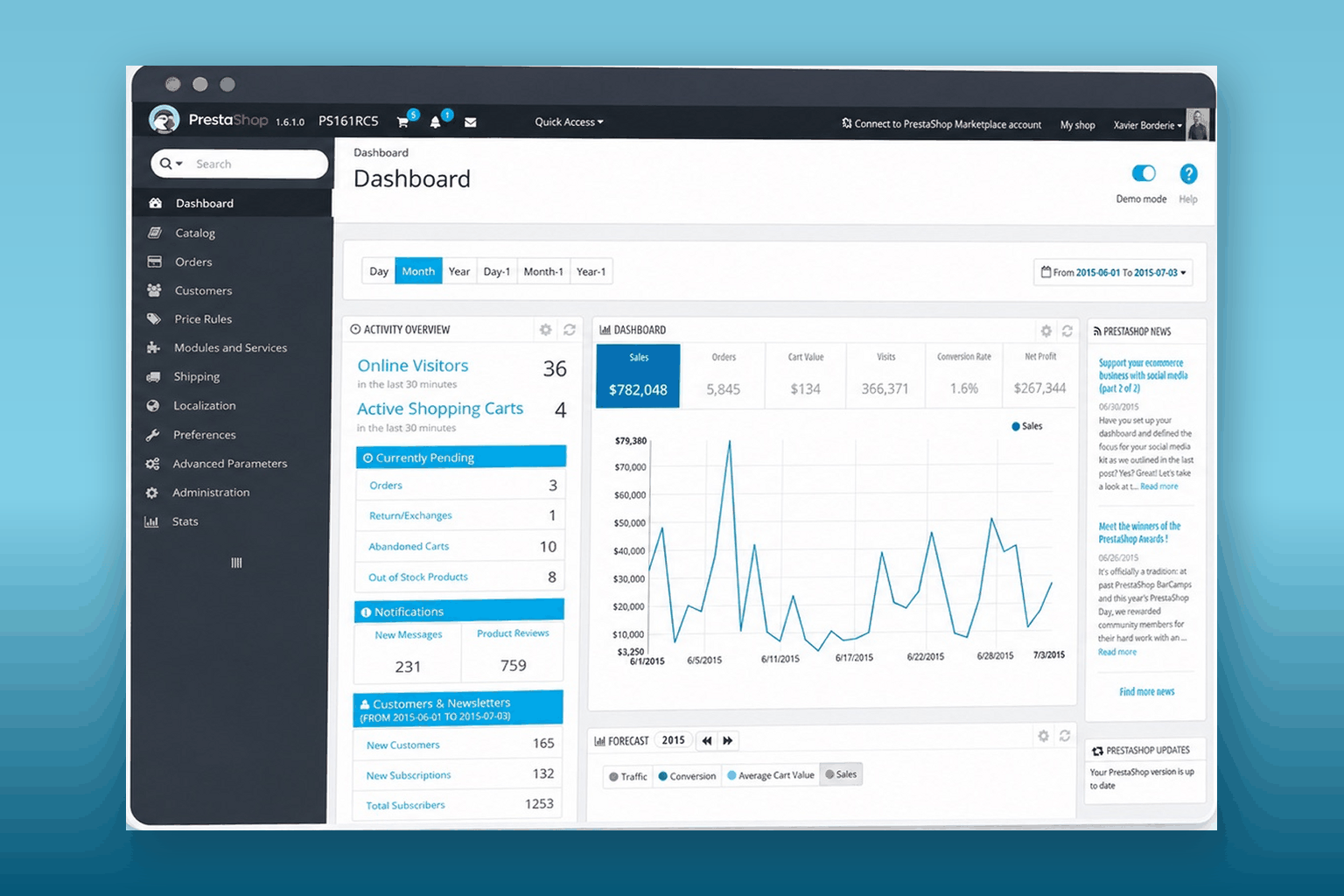Open Advanced Parameters in the sidebar
Screen dimensions: 1344x896
(232, 464)
